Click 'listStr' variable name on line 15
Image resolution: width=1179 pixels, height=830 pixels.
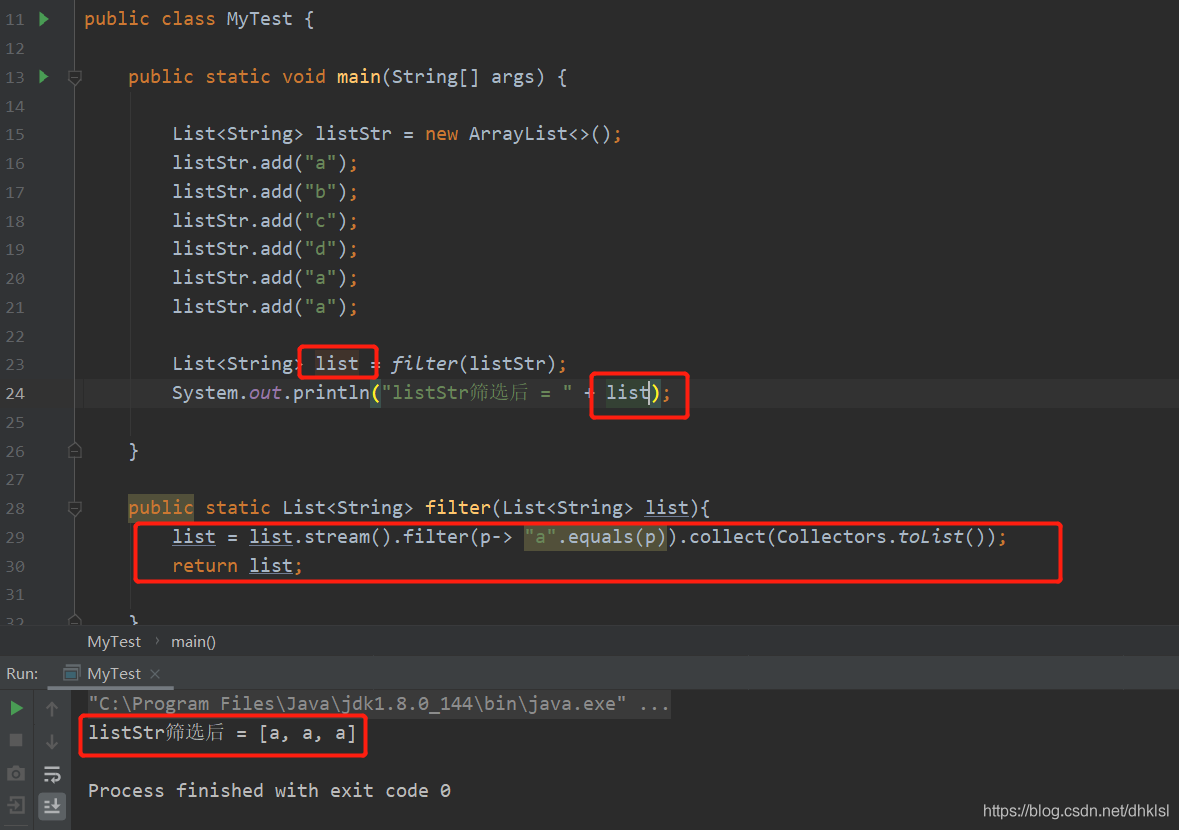353,134
